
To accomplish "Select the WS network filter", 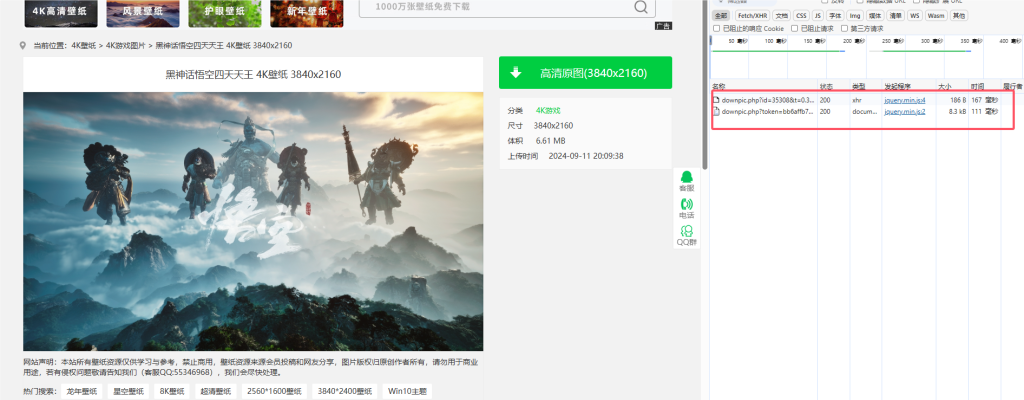I will [x=915, y=16].
